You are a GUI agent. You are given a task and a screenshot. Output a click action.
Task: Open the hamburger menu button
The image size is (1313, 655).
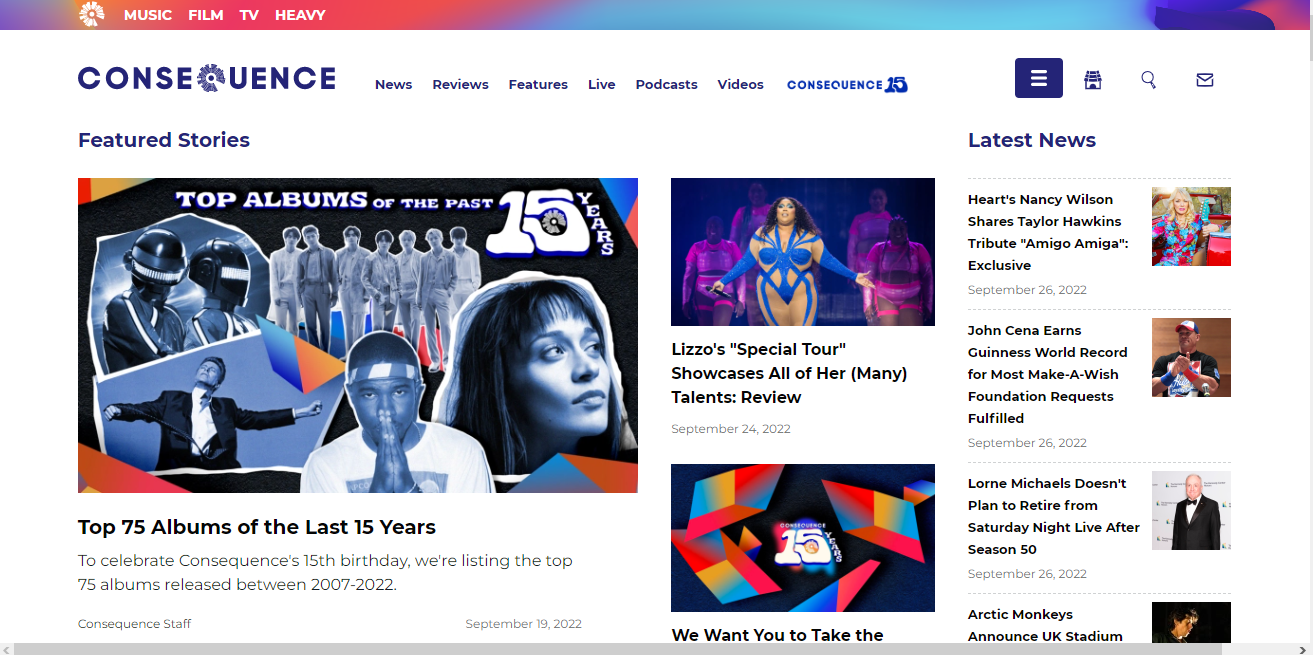pyautogui.click(x=1039, y=78)
